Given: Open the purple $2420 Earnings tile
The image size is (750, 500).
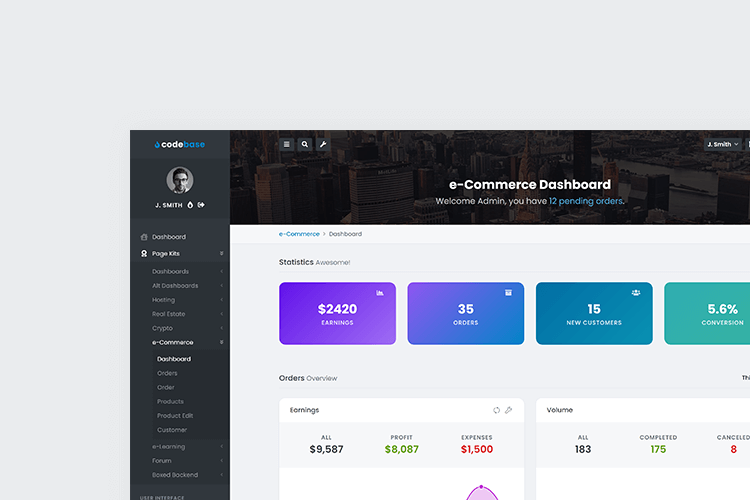Looking at the screenshot, I should pos(337,313).
